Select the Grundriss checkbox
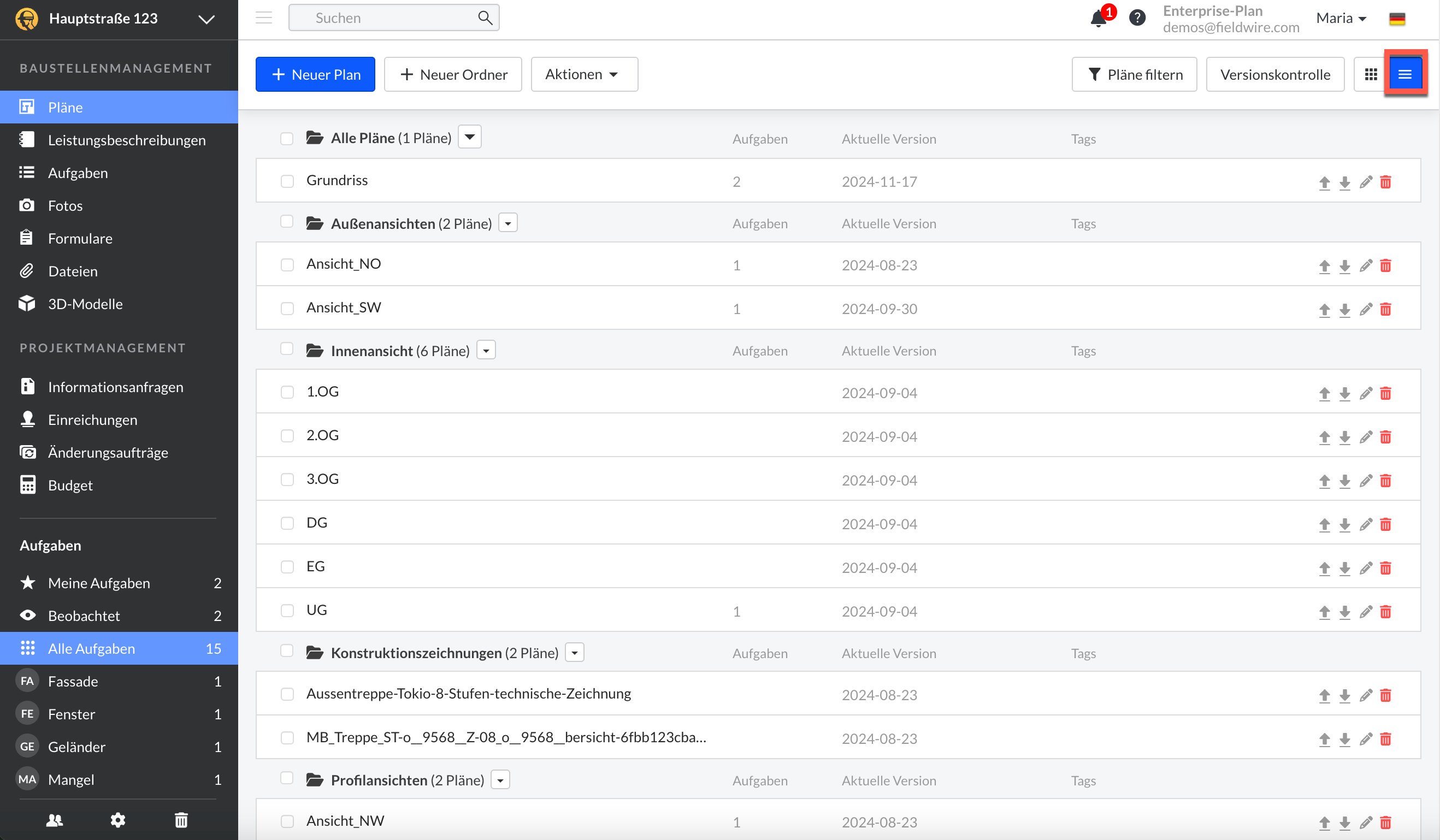 coord(287,182)
